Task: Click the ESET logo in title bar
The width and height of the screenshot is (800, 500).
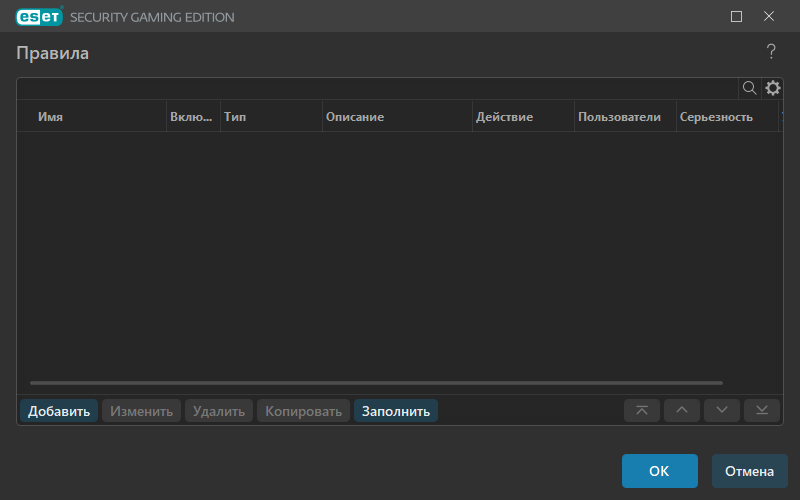Action: click(x=39, y=17)
